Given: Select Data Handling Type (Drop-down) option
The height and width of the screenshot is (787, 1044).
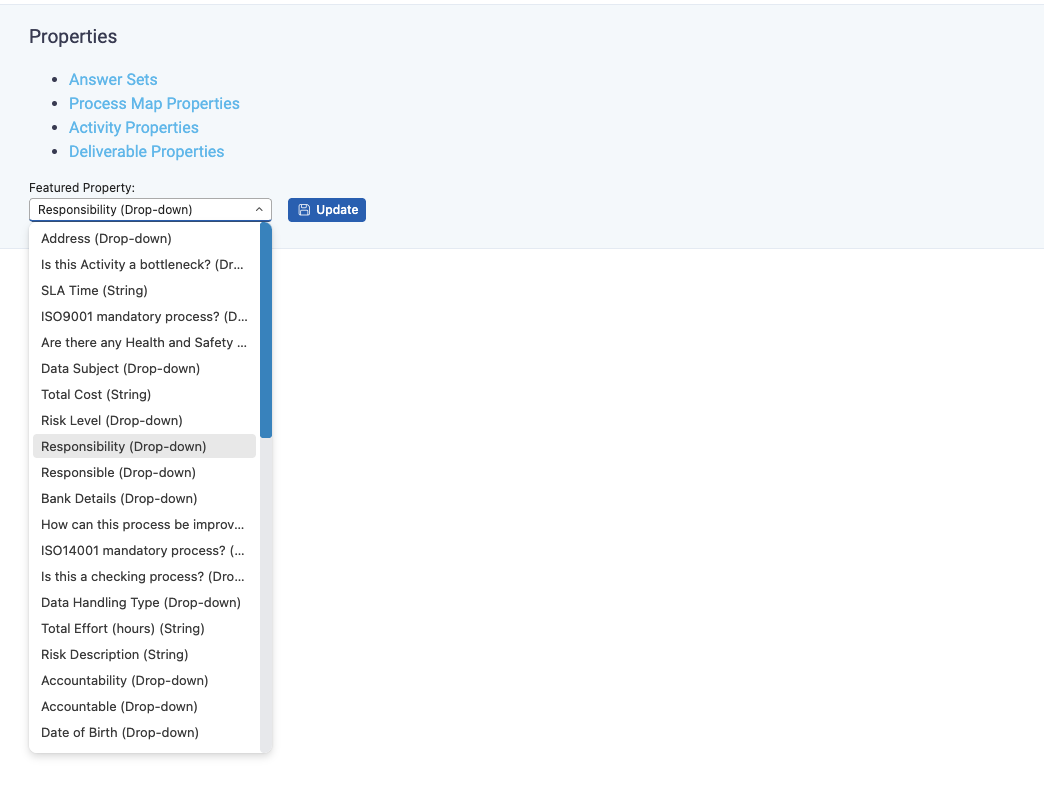Looking at the screenshot, I should (144, 602).
